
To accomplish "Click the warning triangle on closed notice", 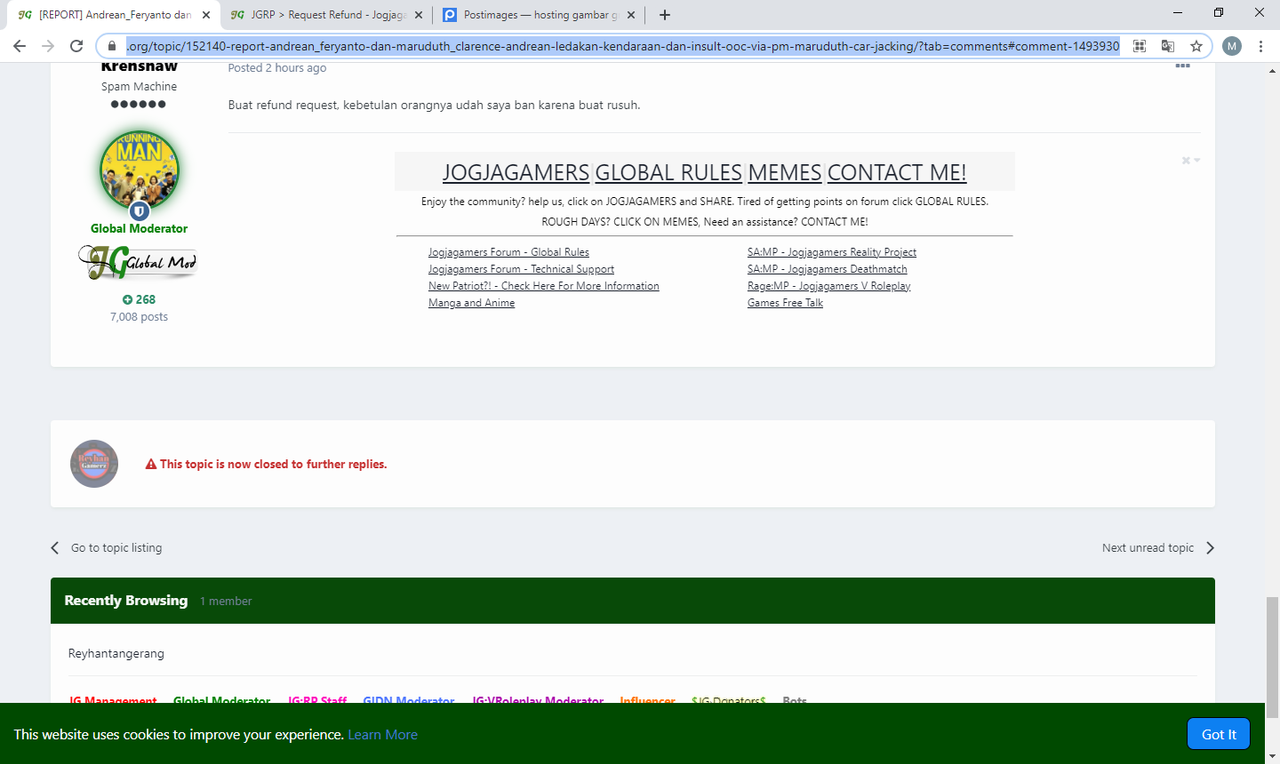I will [x=151, y=464].
